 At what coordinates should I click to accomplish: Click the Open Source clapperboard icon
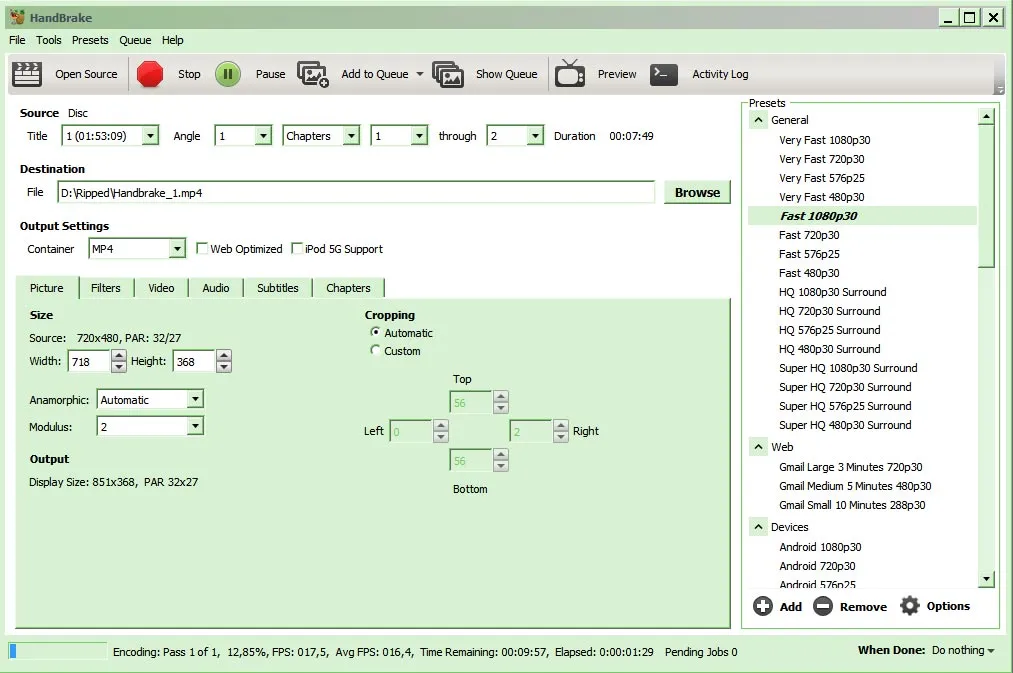click(27, 74)
